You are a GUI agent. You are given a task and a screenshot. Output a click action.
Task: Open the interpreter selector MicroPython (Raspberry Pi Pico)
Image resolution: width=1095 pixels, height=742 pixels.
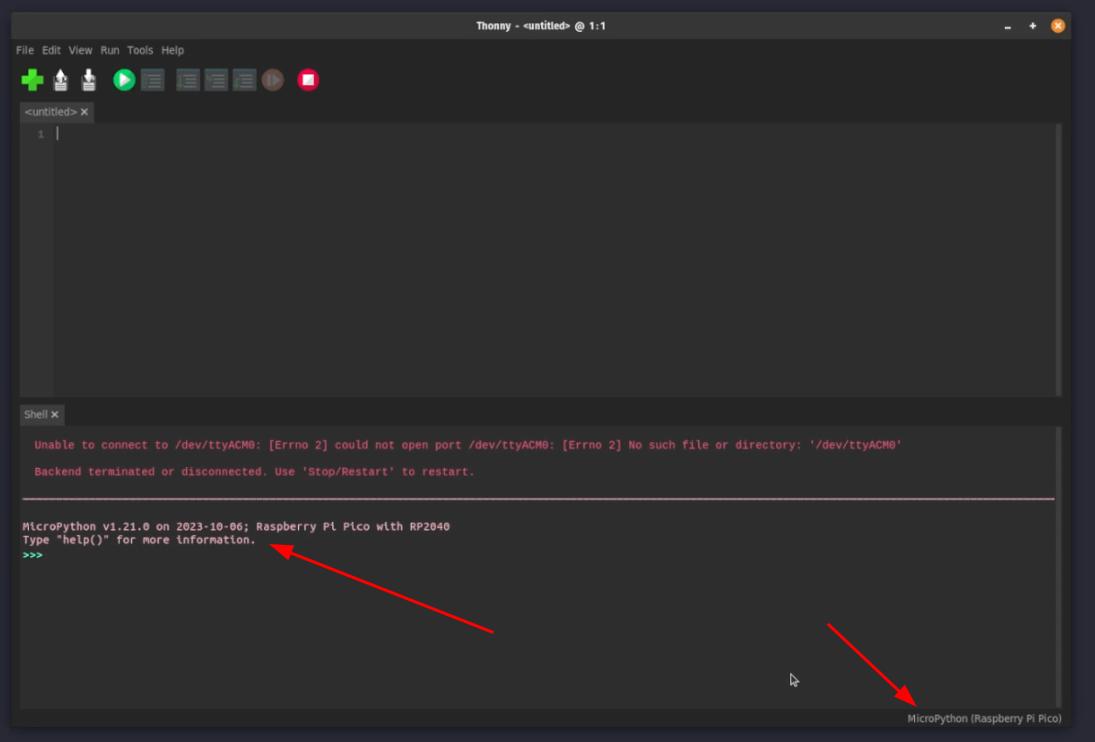(984, 718)
